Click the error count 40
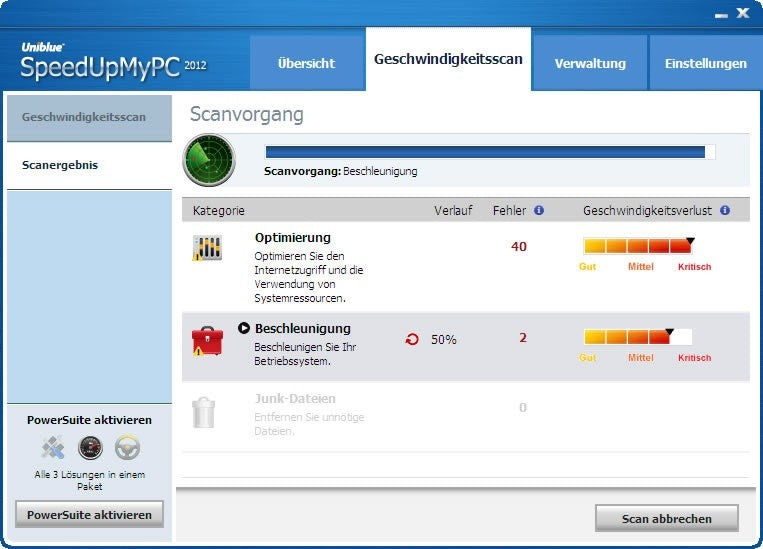 click(x=519, y=247)
